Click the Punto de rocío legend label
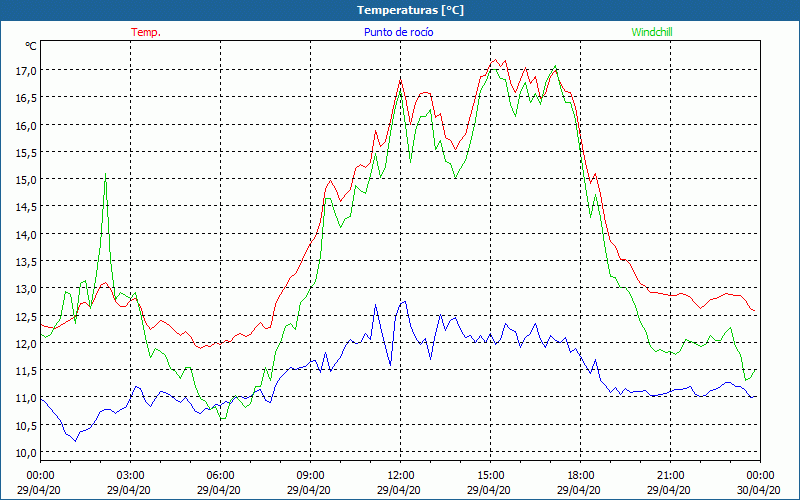Screen dimensions: 800x500 click(398, 32)
